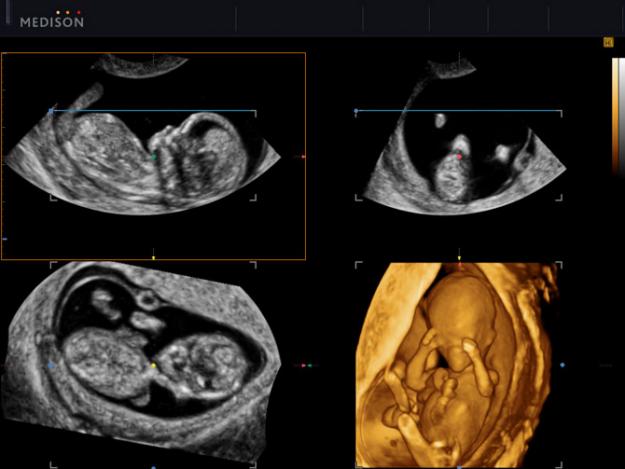The image size is (625, 469).
Task: Click the green center marker in sagittal view
Action: 153,156
